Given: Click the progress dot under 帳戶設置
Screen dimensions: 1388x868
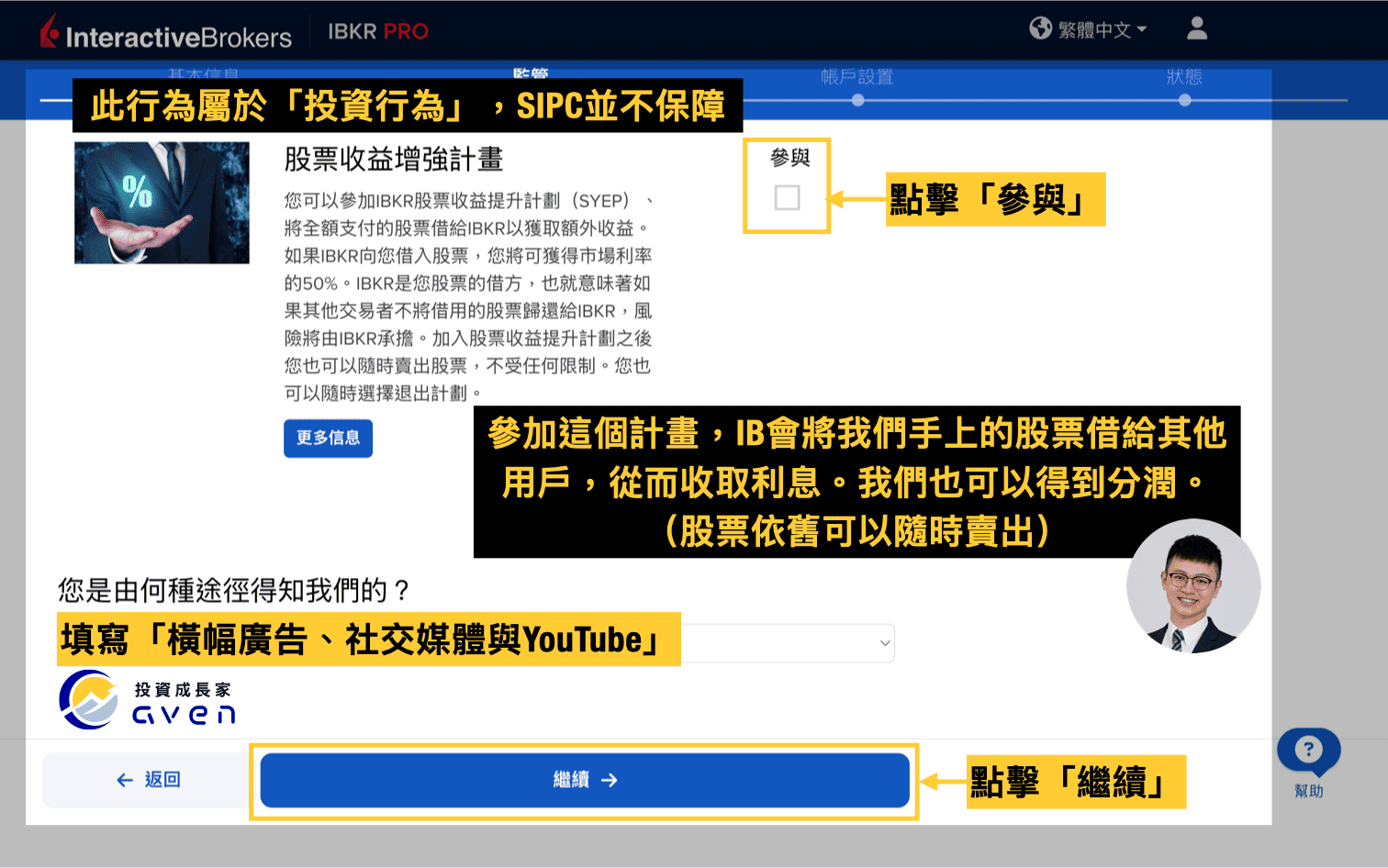Looking at the screenshot, I should tap(857, 99).
